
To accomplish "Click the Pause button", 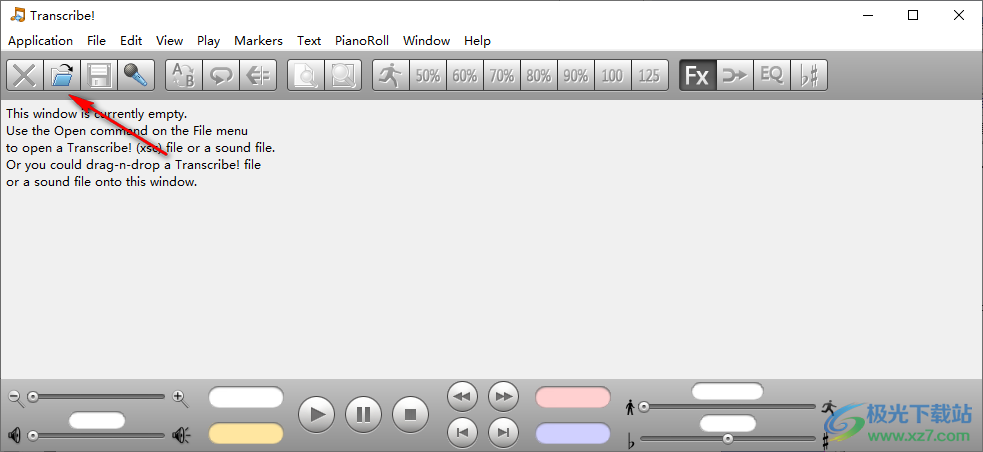I will (364, 414).
